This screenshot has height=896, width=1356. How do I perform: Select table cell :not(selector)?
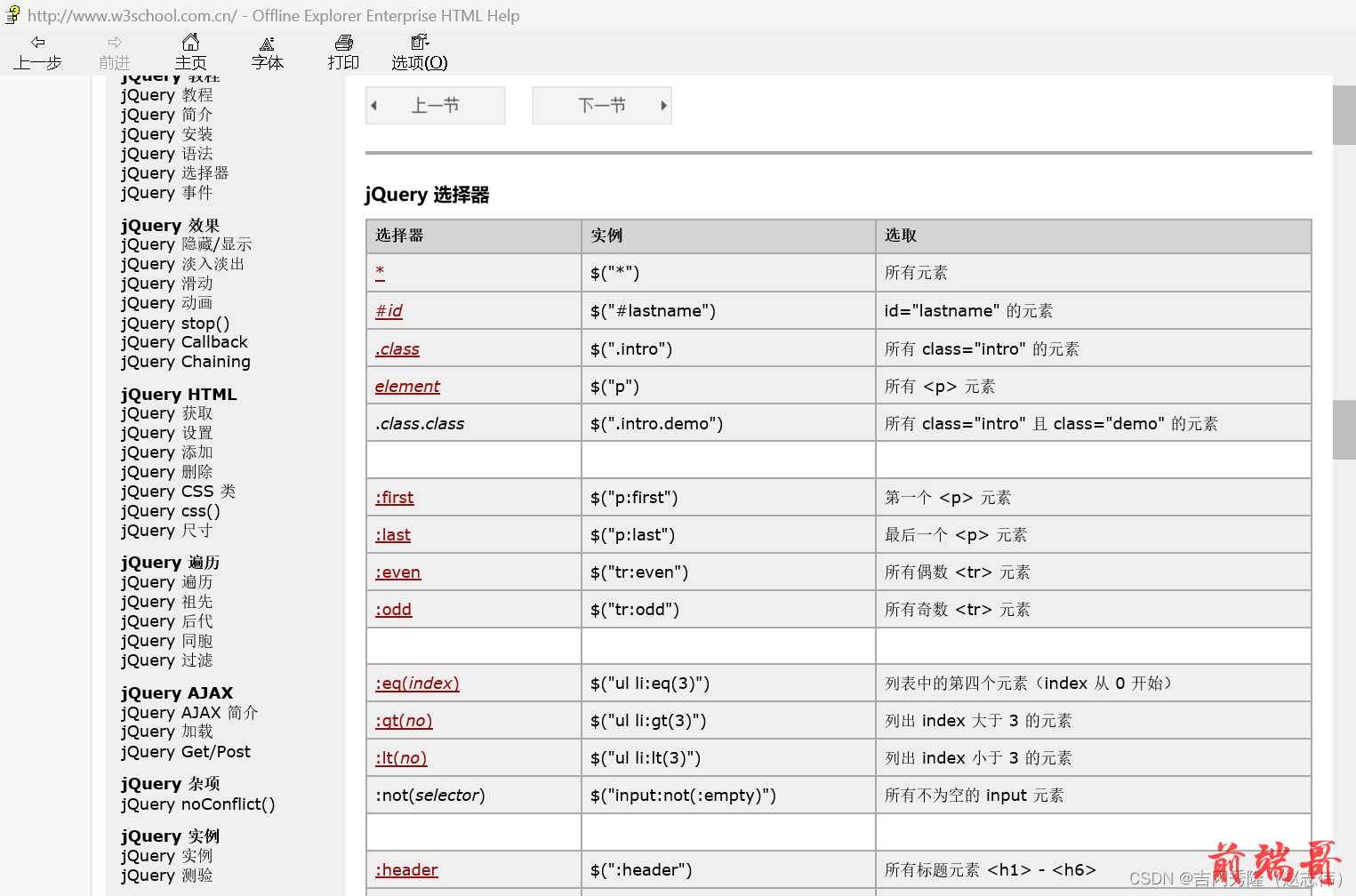[x=473, y=795]
